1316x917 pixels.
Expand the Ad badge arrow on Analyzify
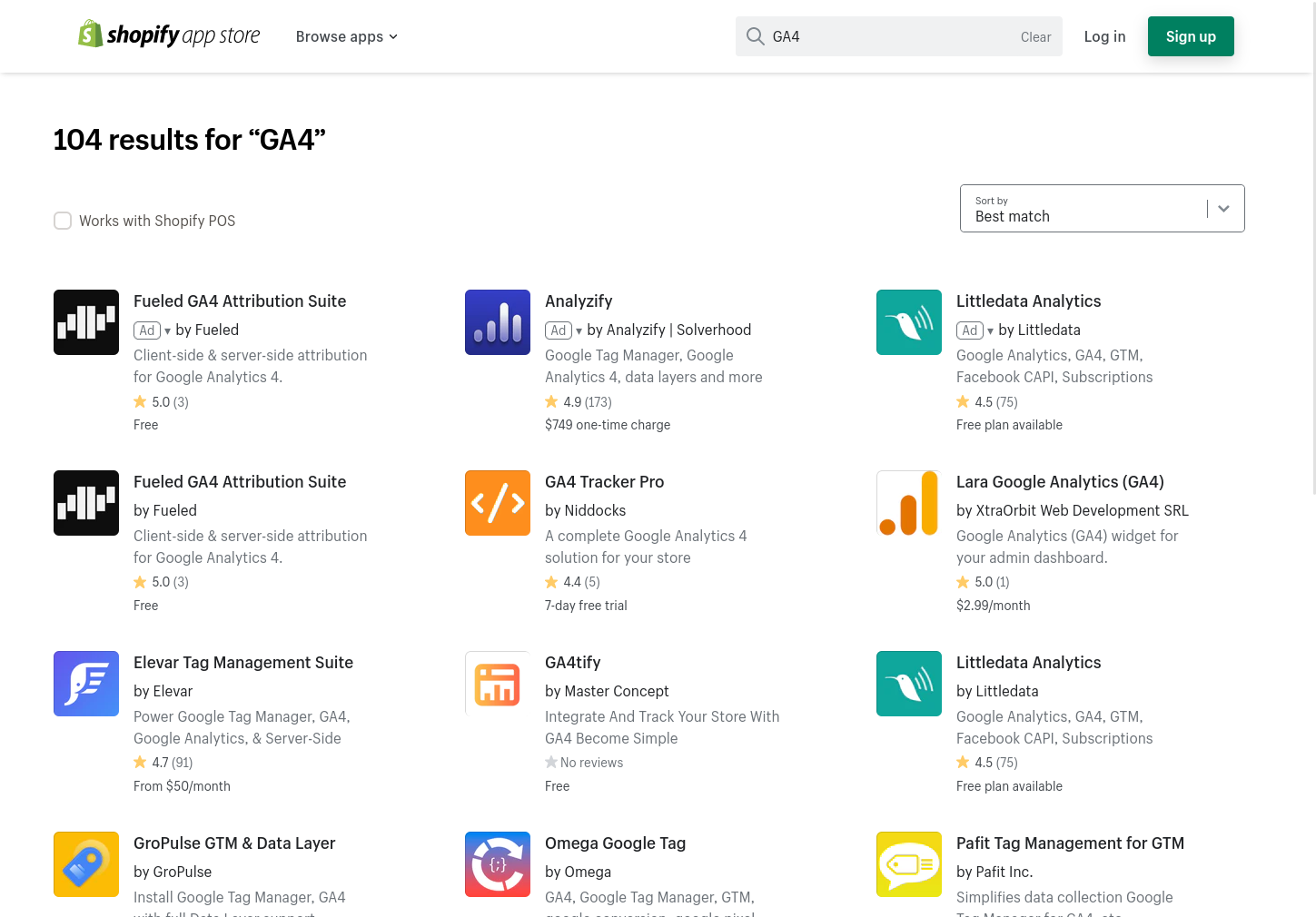point(579,331)
